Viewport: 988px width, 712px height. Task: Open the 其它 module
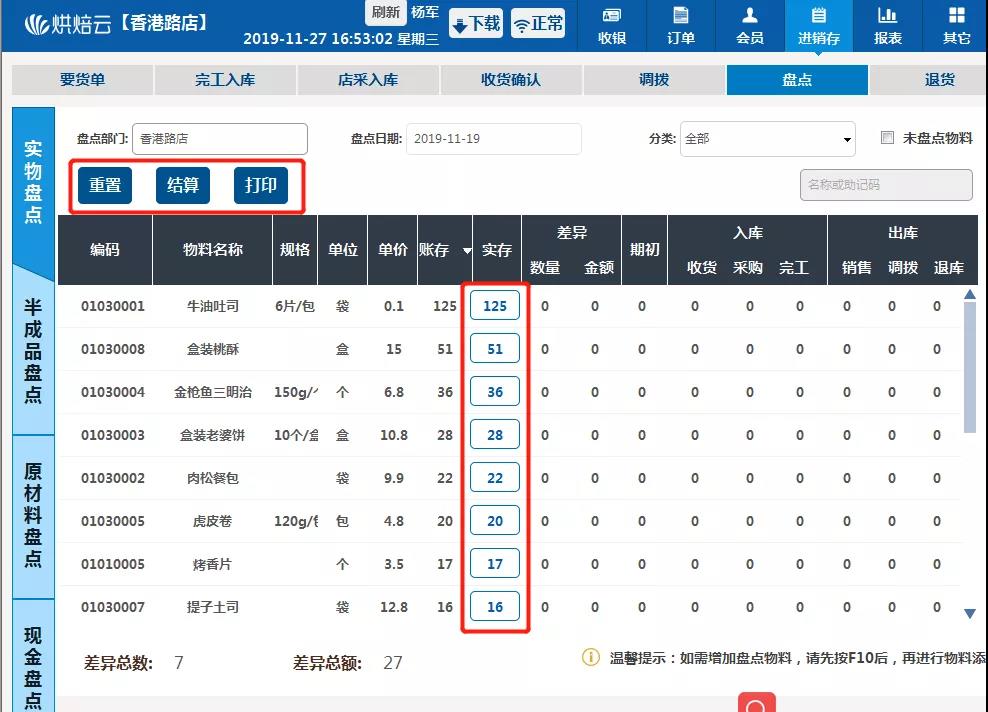(957, 26)
